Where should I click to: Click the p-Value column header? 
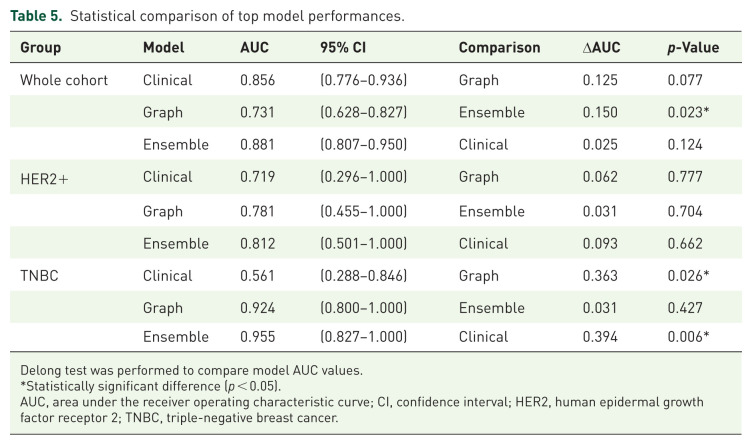pos(693,47)
